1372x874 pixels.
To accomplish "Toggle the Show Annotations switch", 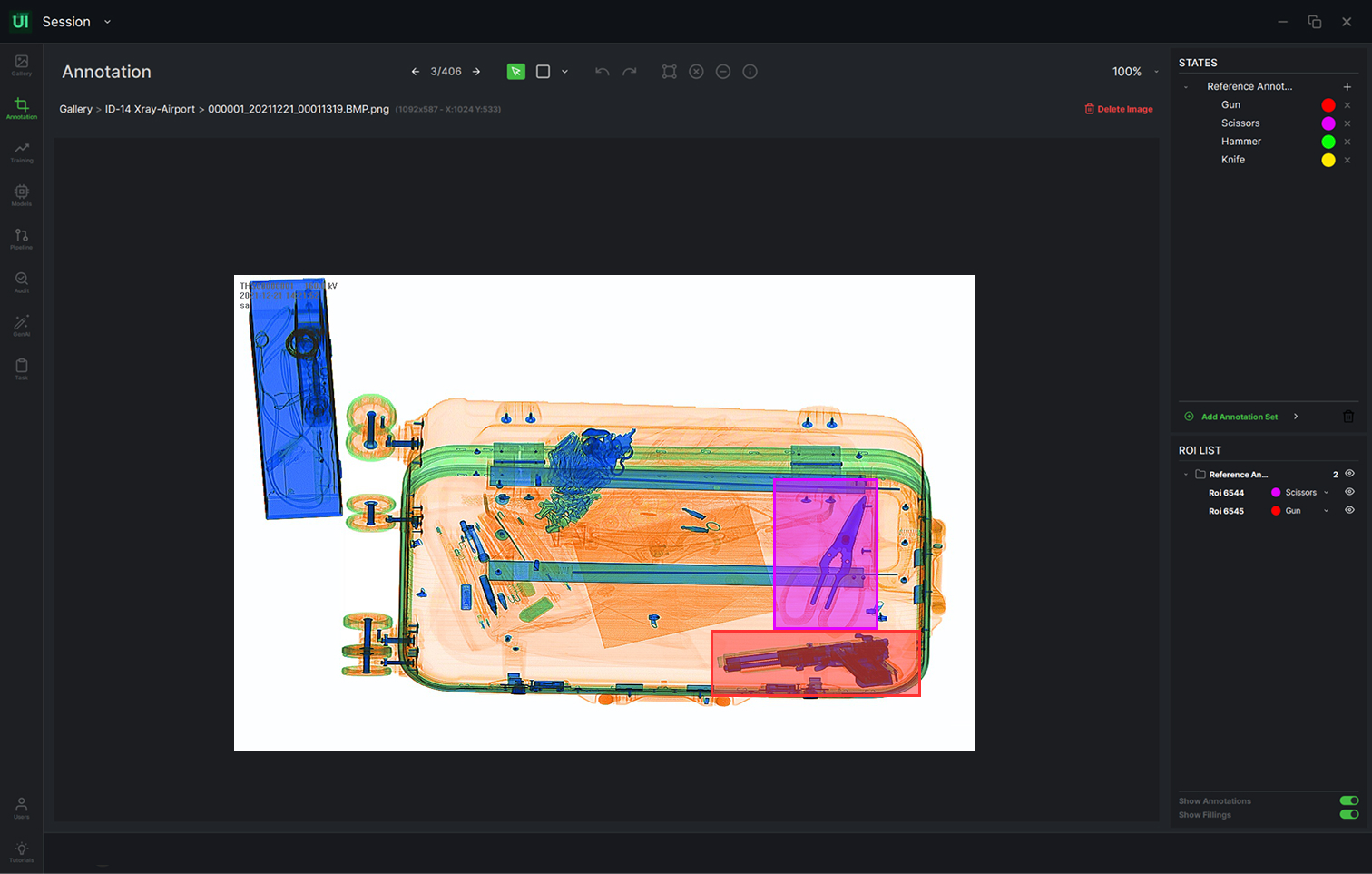I will [1349, 800].
